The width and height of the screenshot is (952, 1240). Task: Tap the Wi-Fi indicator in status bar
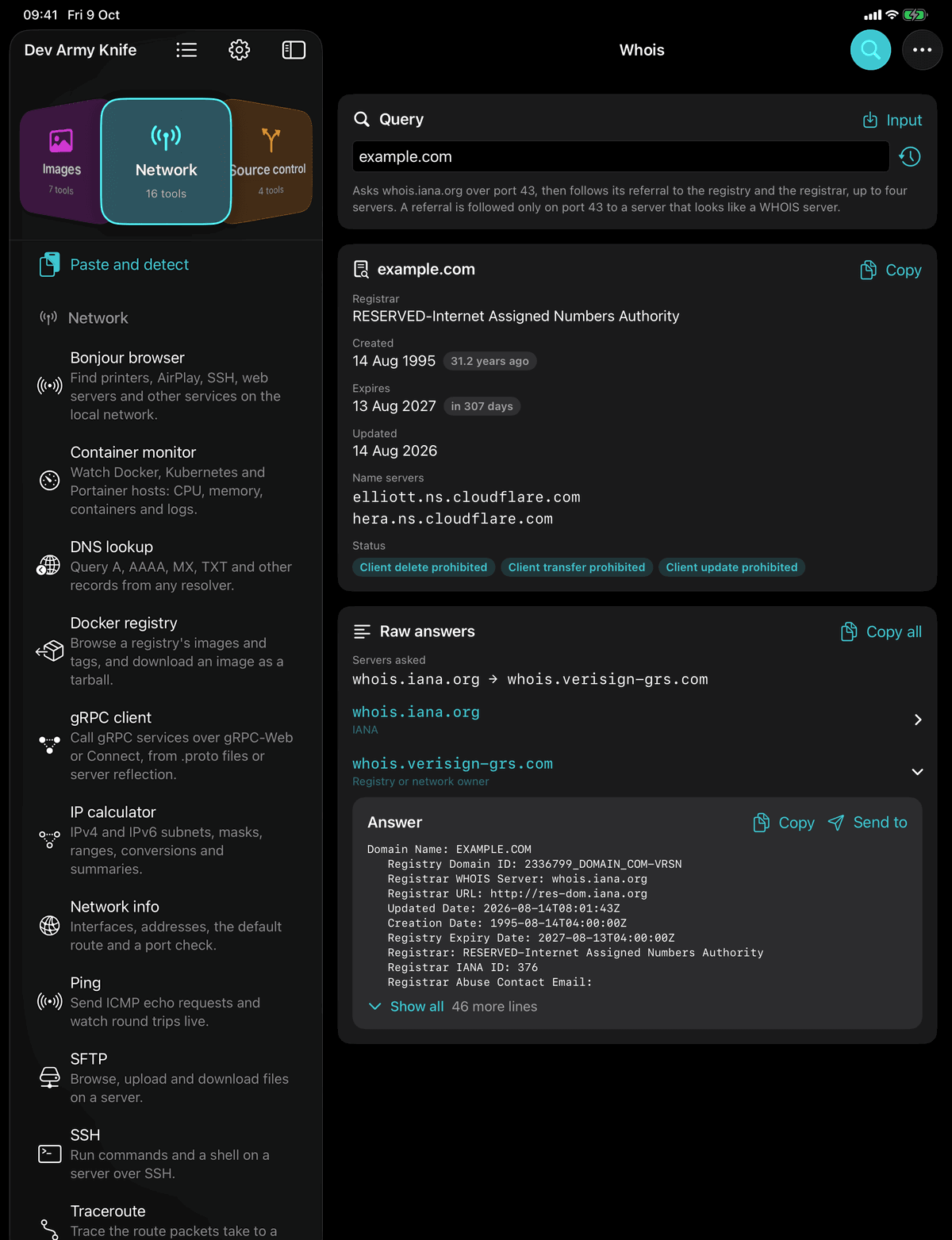point(892,15)
